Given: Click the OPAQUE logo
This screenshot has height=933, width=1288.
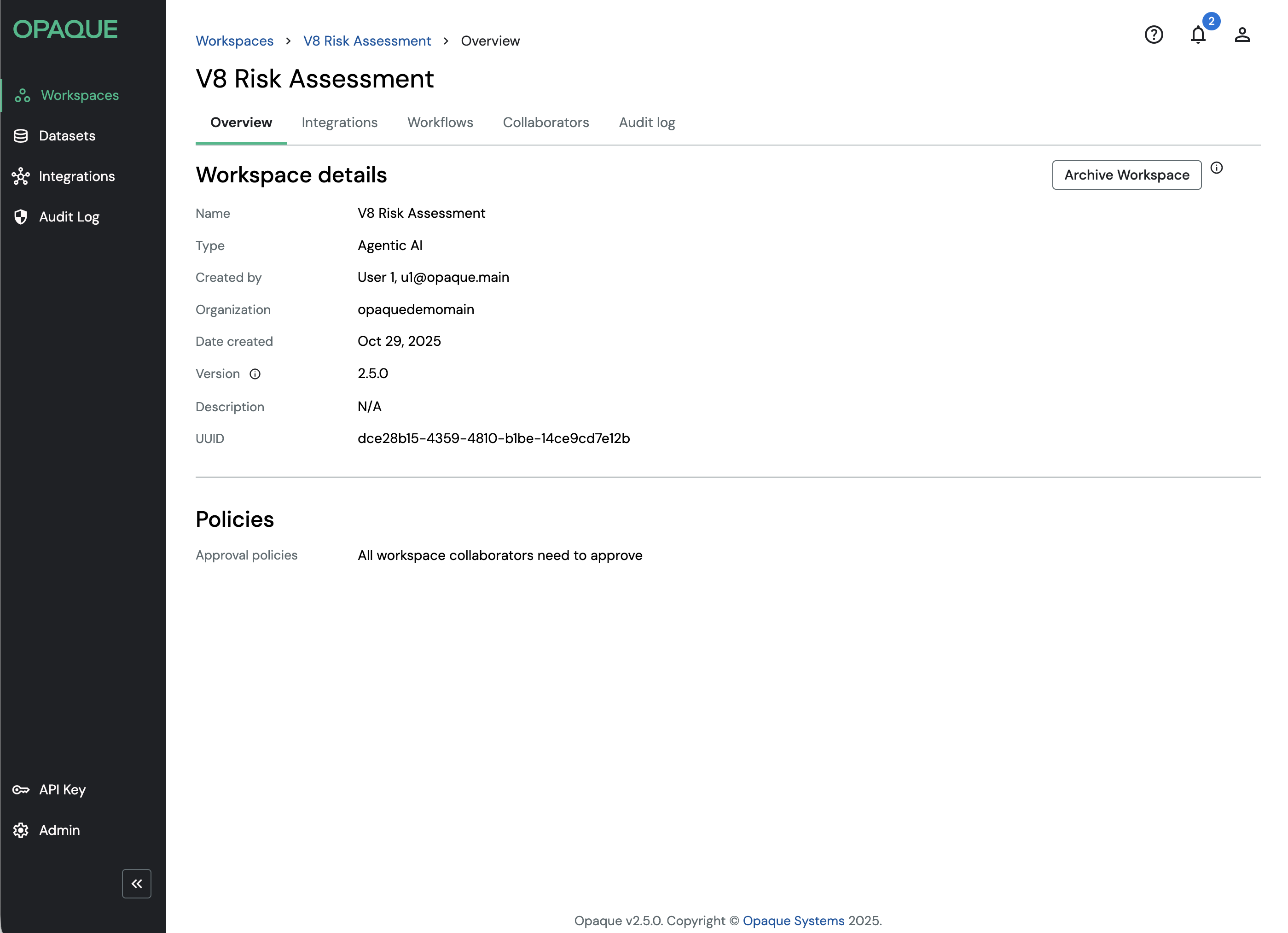Looking at the screenshot, I should (65, 29).
